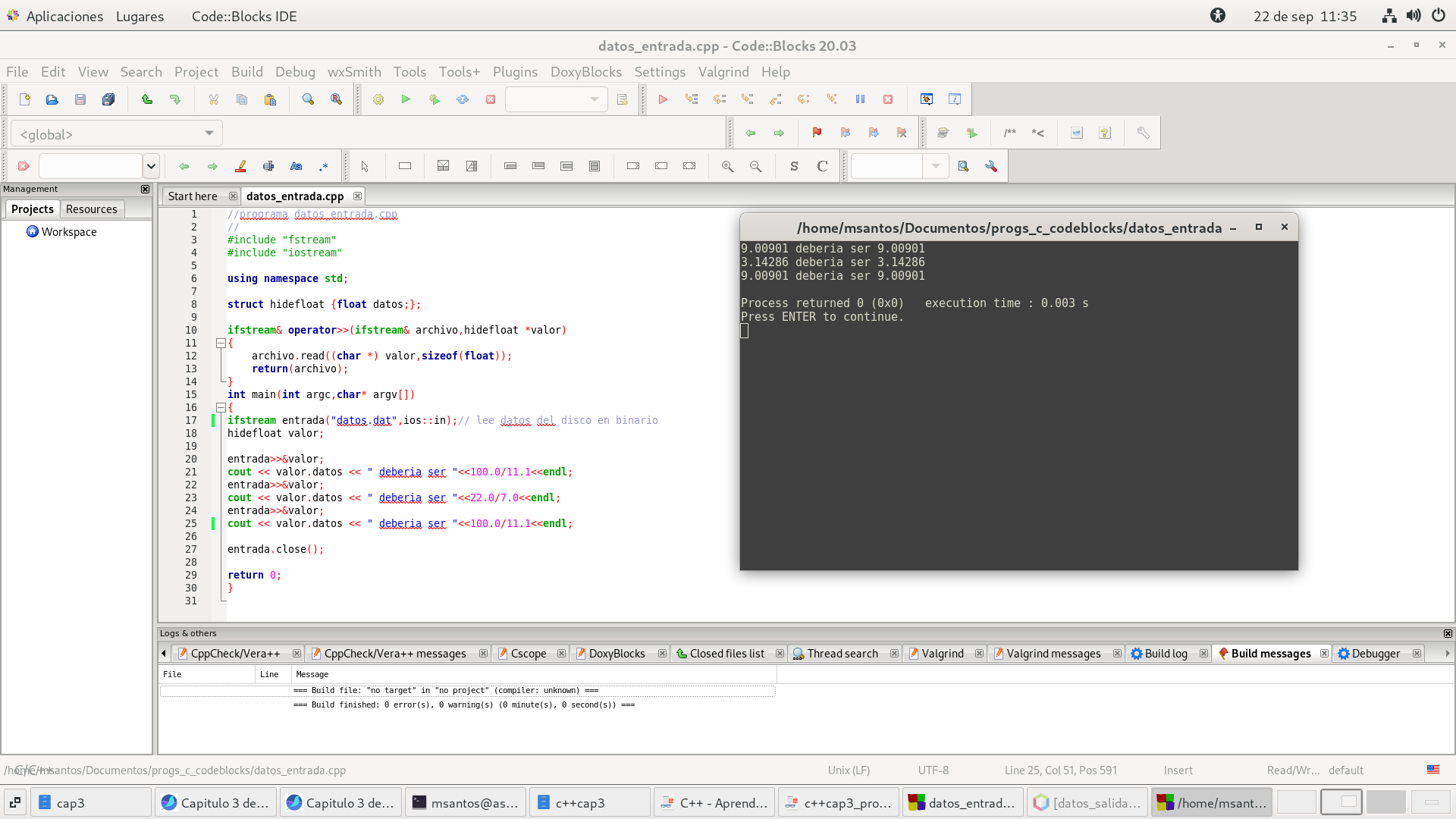This screenshot has height=819, width=1456.
Task: Collapse the code fold at line 16
Action: click(x=221, y=407)
